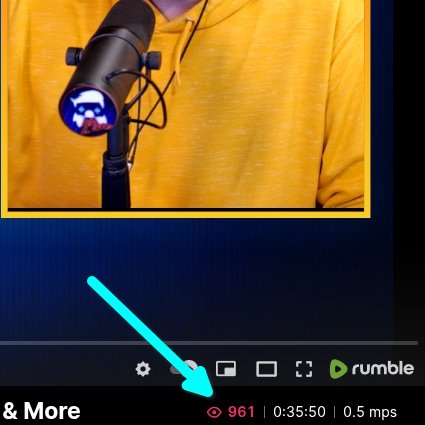Screen dimensions: 425x425
Task: Click the 961 viewer count
Action: point(242,412)
